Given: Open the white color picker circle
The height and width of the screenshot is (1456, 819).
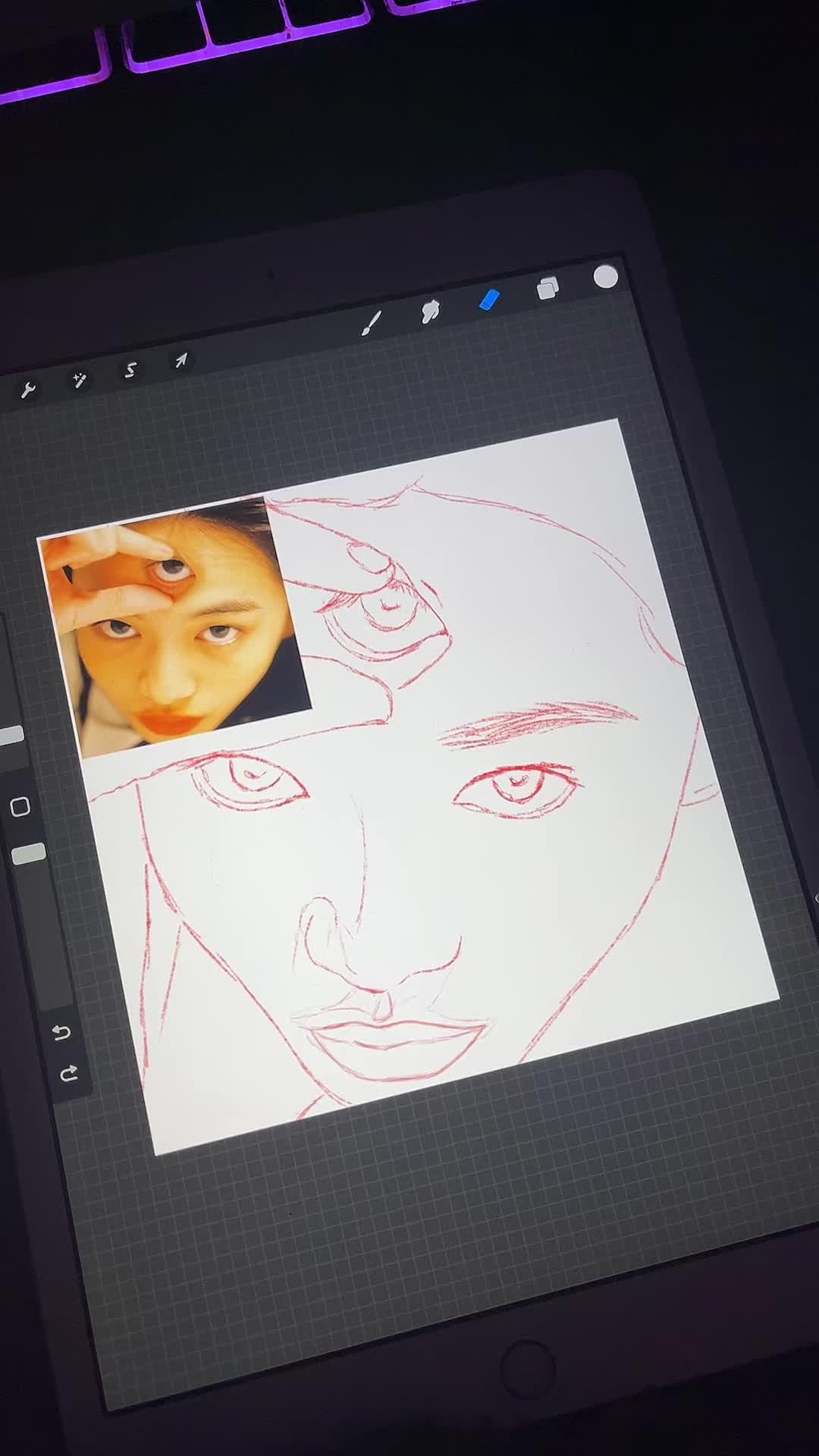Looking at the screenshot, I should (x=605, y=278).
